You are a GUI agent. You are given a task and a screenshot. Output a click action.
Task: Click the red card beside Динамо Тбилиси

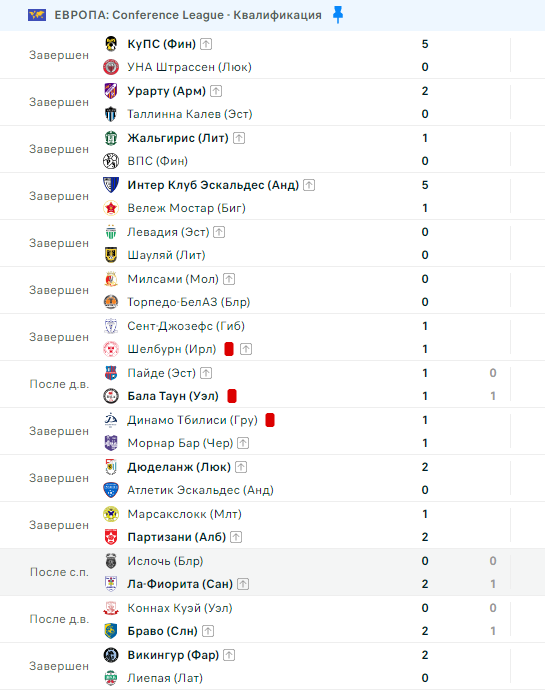[270, 420]
